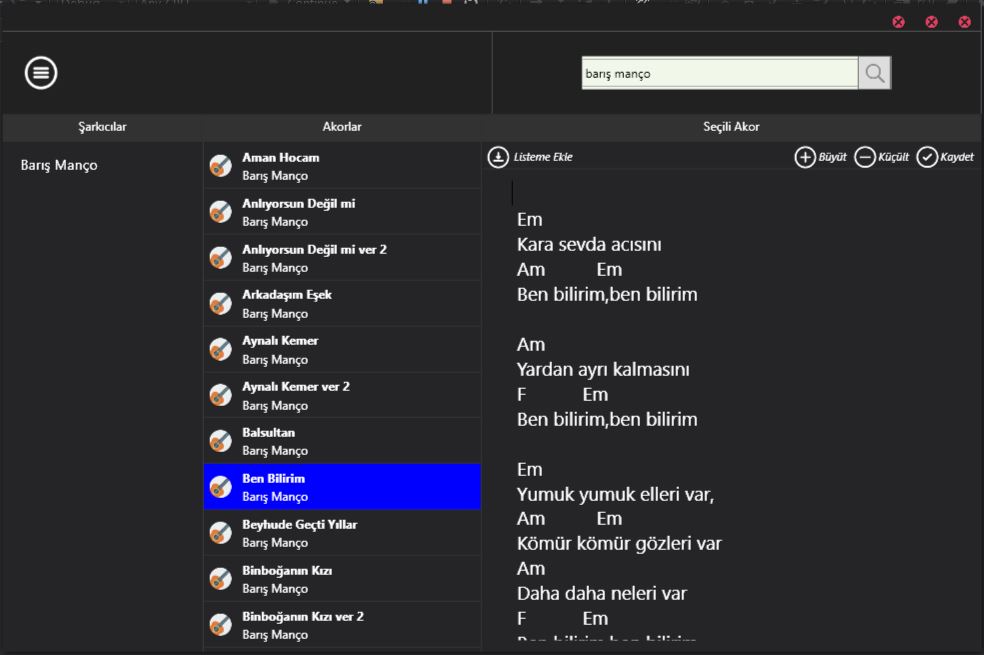Viewport: 984px width, 655px height.
Task: Click guitar icon beside Beyhude Geçti Yıllar
Action: click(x=221, y=533)
